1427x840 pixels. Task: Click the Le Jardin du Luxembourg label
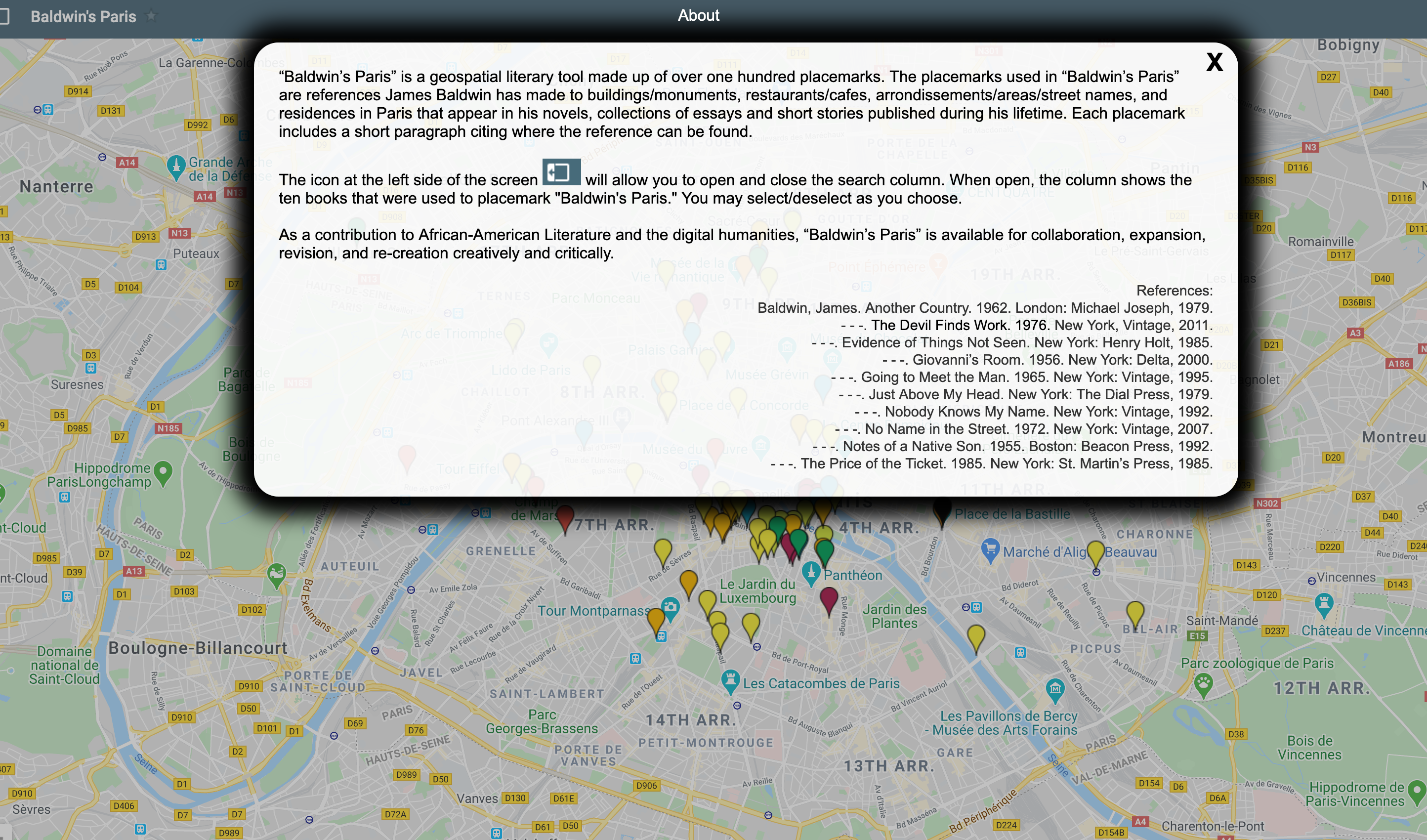(757, 591)
